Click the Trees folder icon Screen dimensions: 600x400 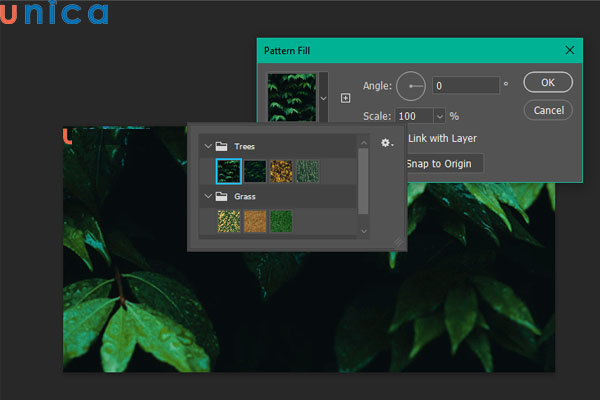point(223,146)
